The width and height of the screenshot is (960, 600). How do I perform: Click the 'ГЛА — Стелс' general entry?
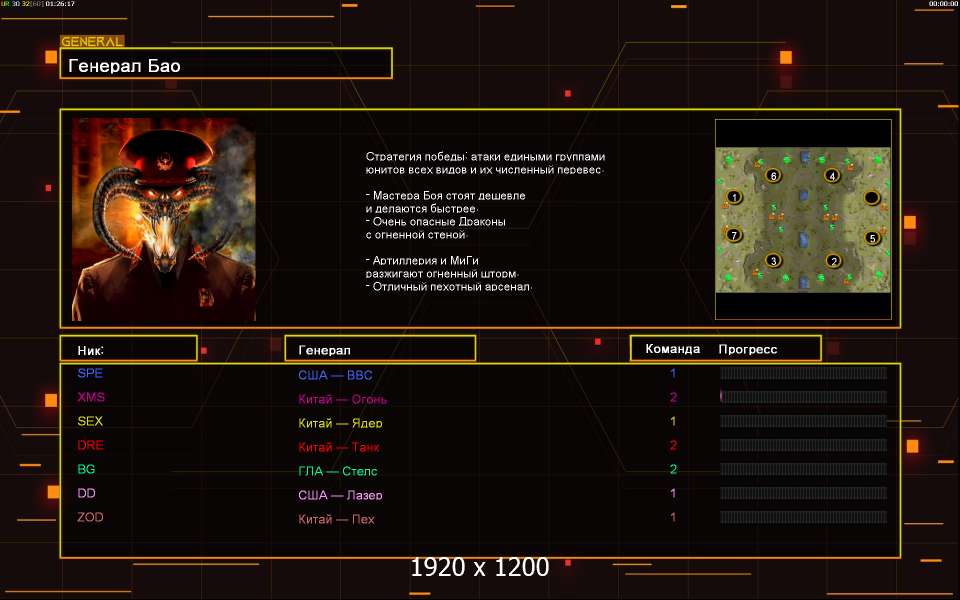338,471
